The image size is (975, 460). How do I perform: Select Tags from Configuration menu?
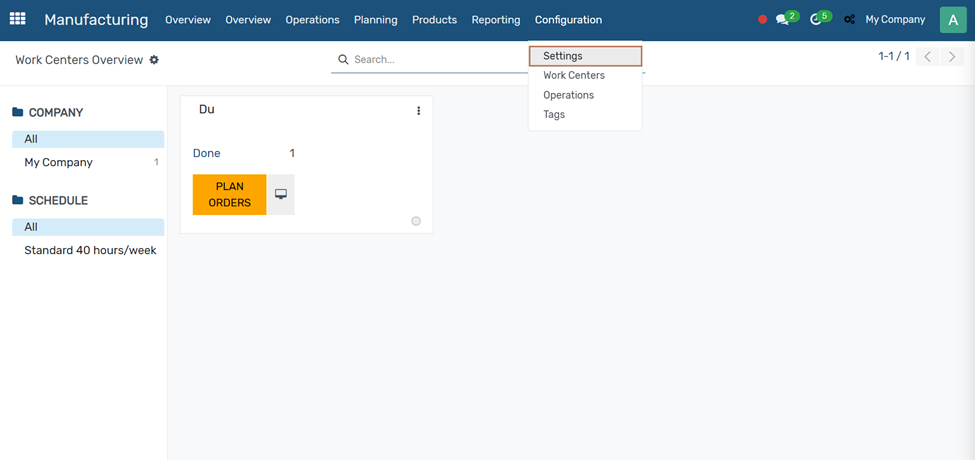click(x=554, y=115)
